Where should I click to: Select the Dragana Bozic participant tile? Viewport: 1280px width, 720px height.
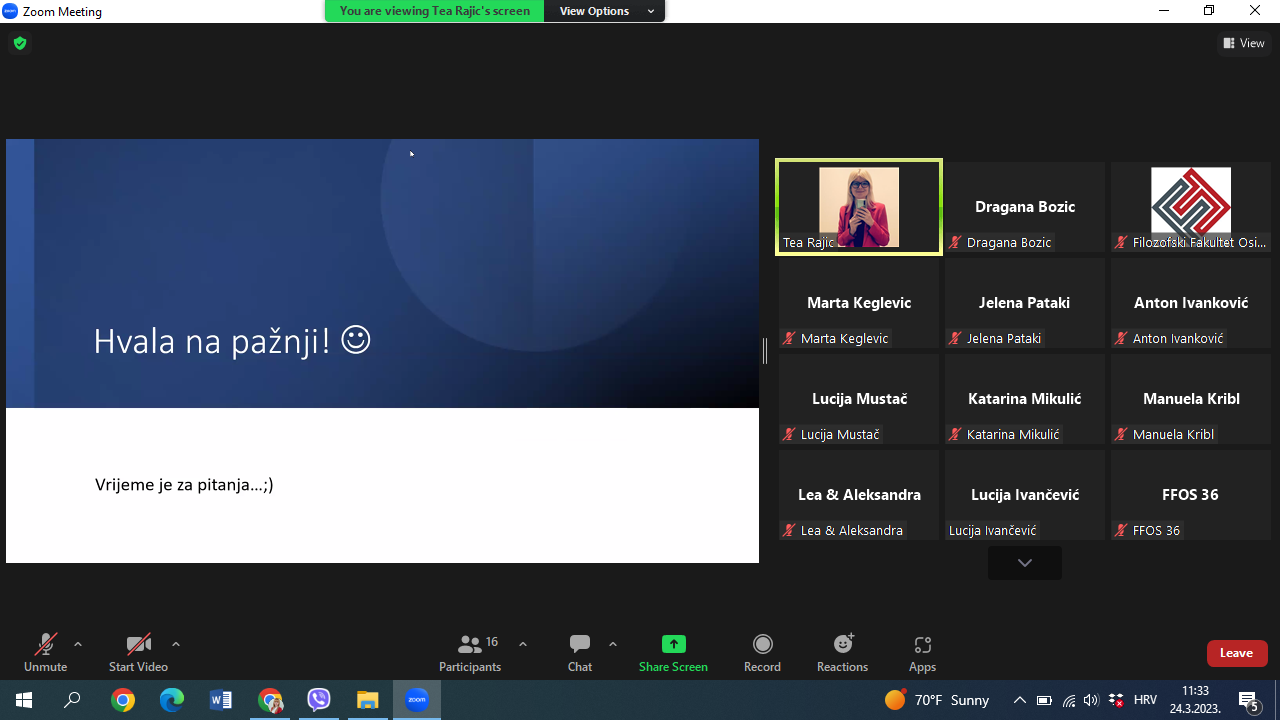pyautogui.click(x=1025, y=207)
